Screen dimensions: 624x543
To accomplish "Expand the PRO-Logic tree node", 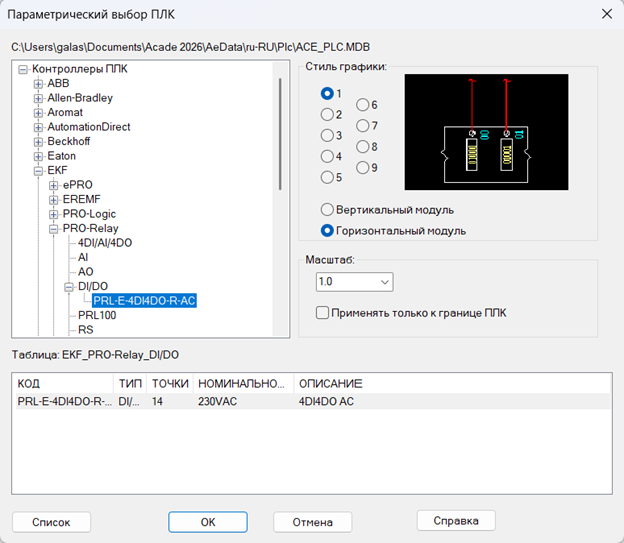I will pos(53,215).
